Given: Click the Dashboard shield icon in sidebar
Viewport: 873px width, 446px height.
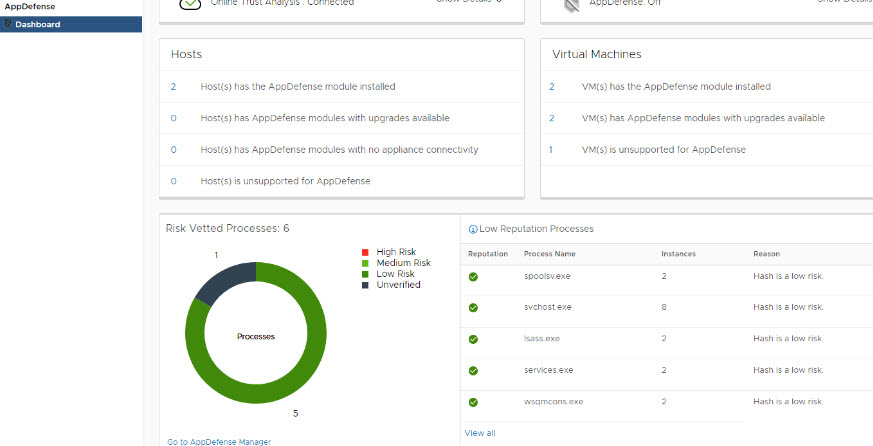Looking at the screenshot, I should tap(8, 24).
